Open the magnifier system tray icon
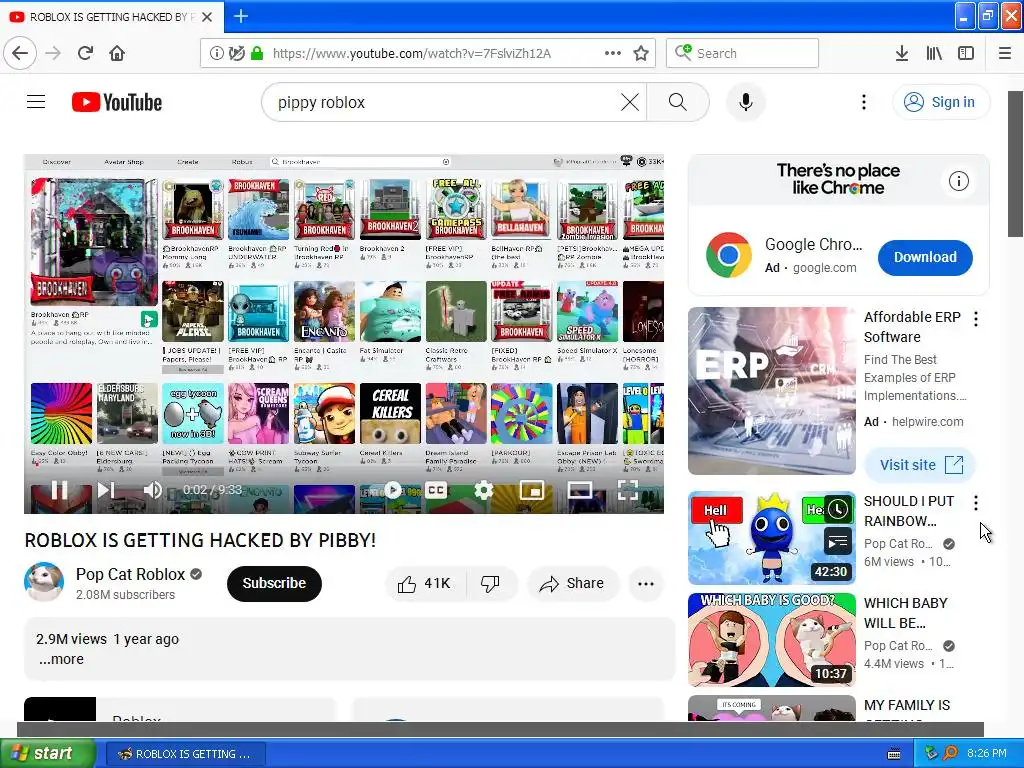The image size is (1024, 768). [x=950, y=754]
